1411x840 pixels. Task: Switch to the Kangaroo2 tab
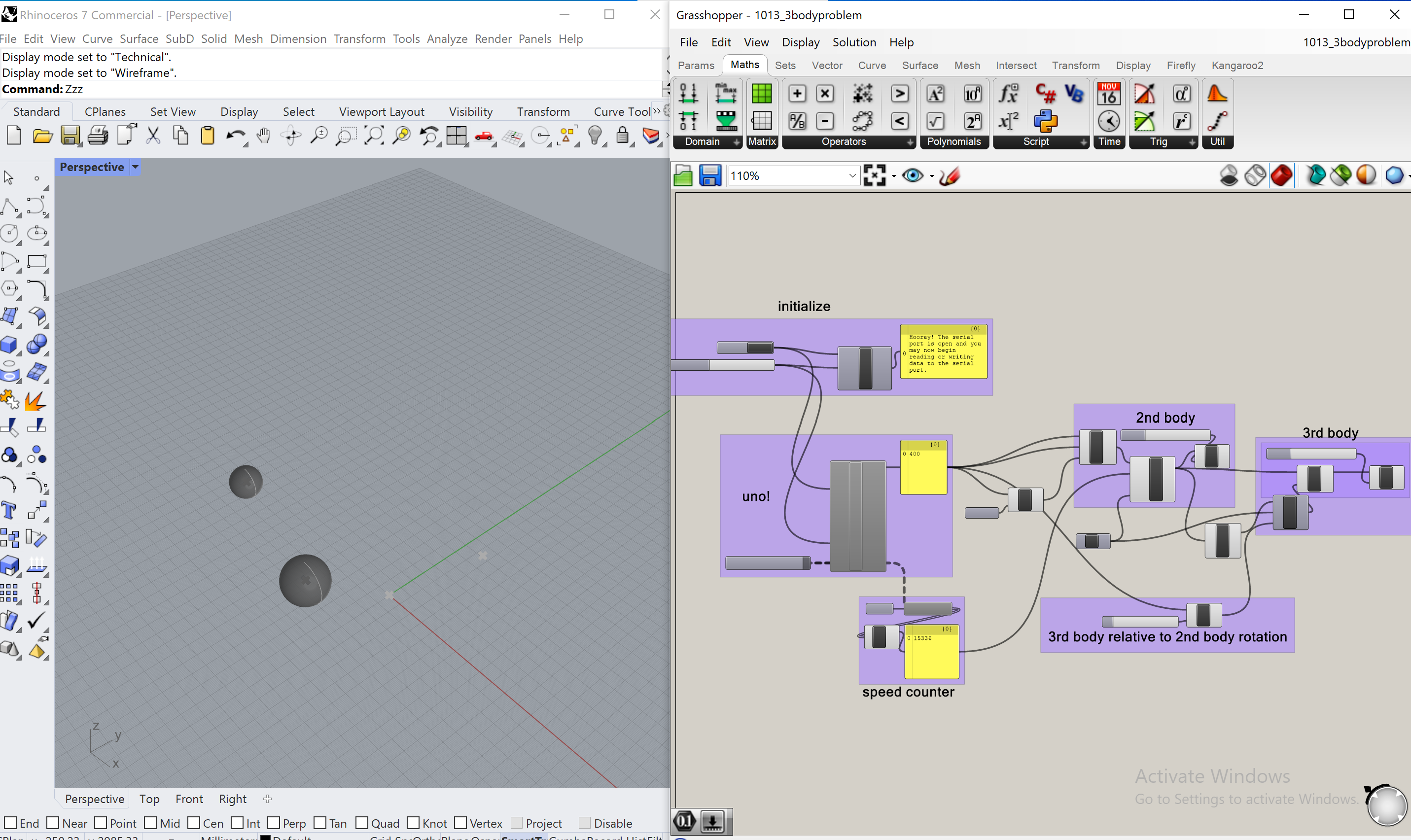1237,65
